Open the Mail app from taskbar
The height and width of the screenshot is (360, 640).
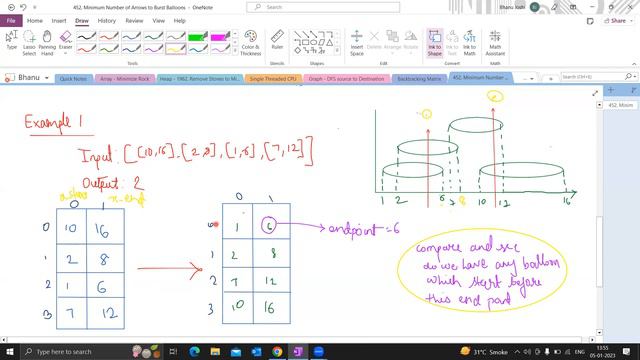coord(236,351)
